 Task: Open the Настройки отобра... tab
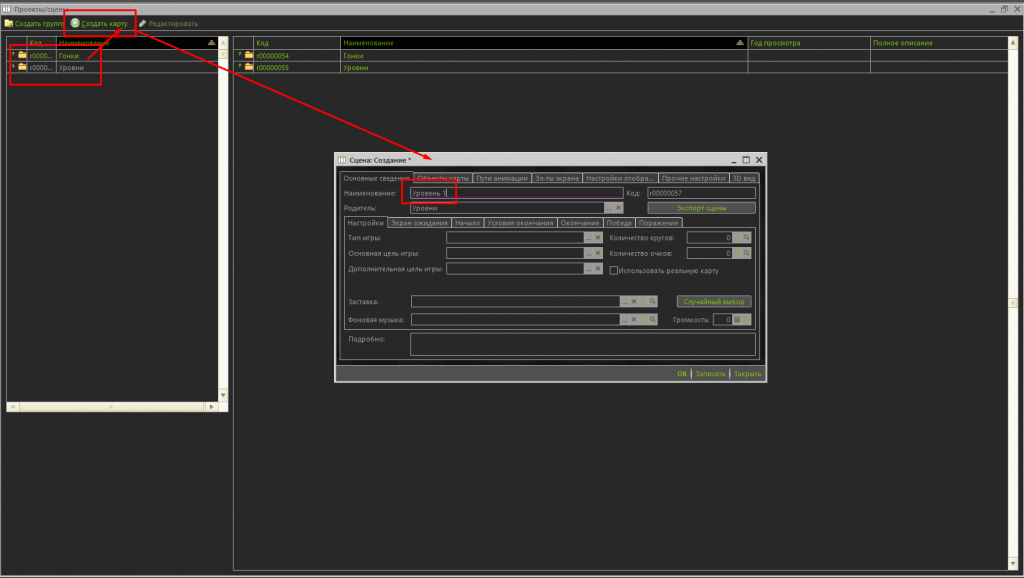click(620, 178)
